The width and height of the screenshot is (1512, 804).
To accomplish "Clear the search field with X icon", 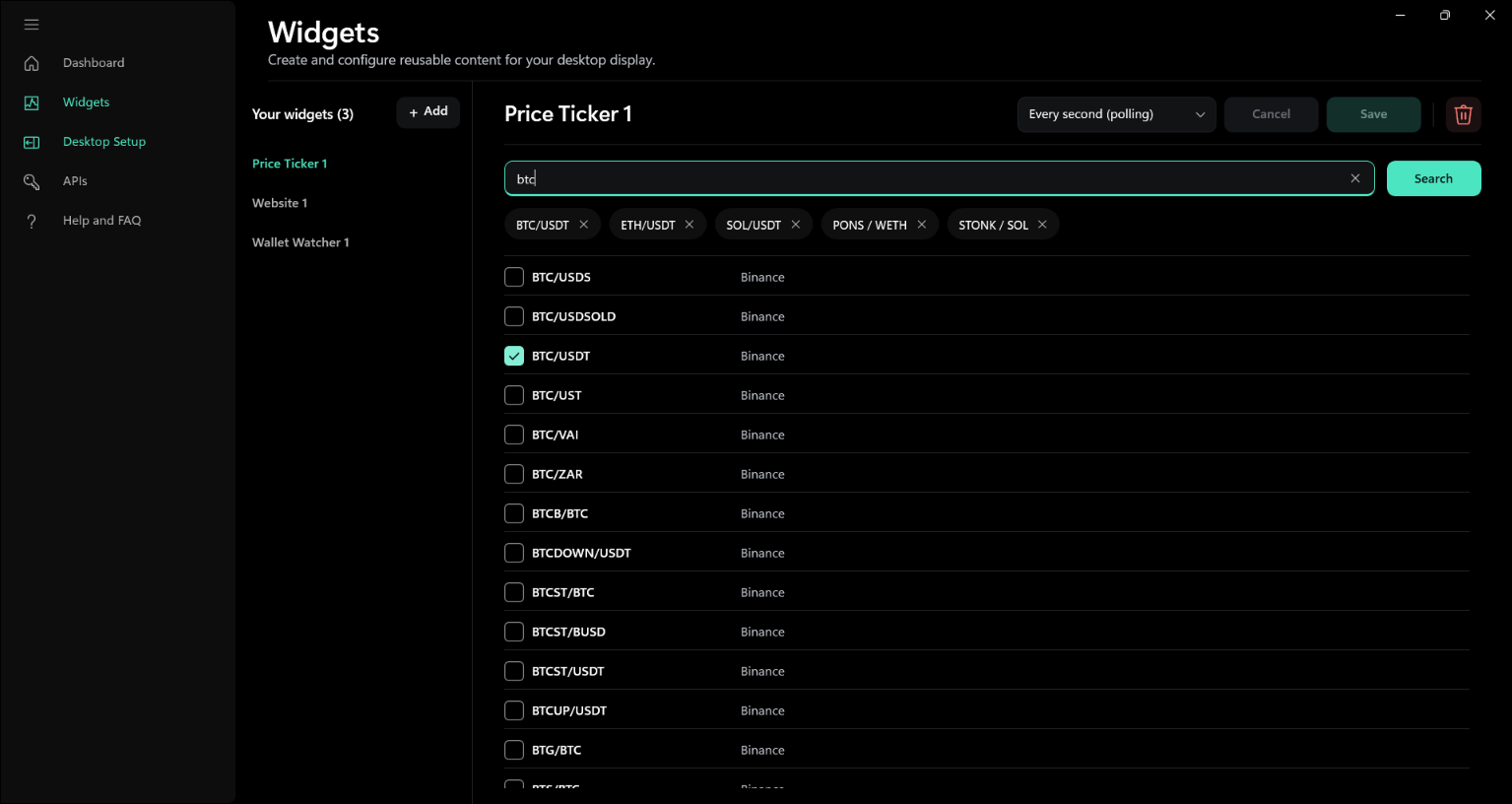I will (x=1355, y=178).
